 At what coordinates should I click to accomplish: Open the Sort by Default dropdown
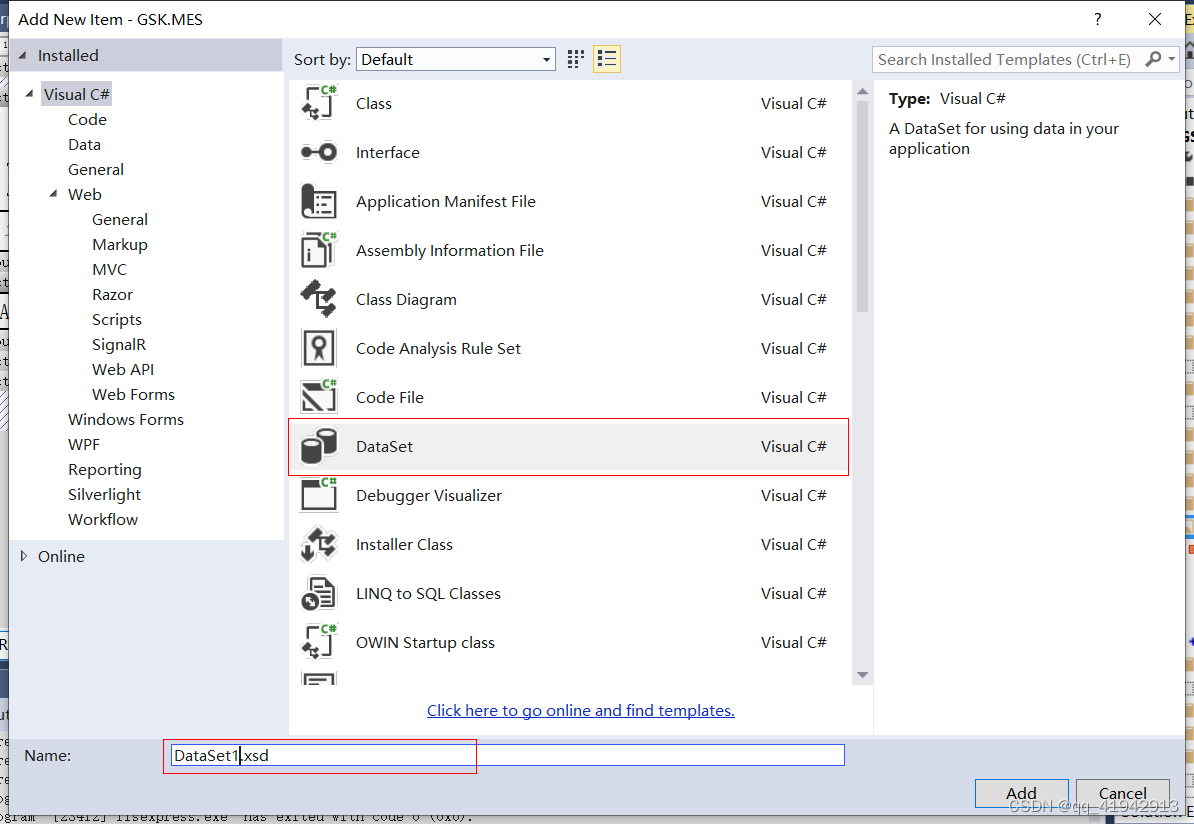click(x=455, y=59)
